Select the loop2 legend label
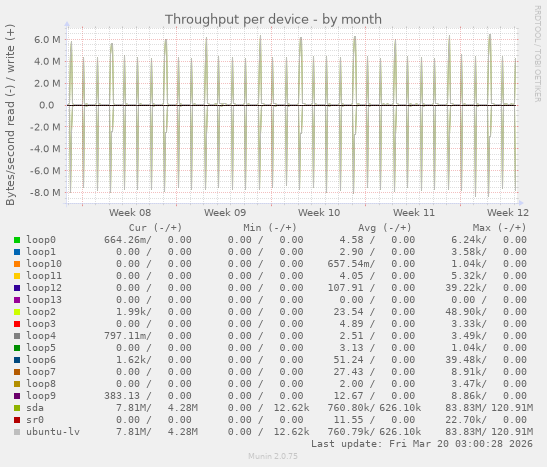The height and width of the screenshot is (467, 547). click(41, 311)
